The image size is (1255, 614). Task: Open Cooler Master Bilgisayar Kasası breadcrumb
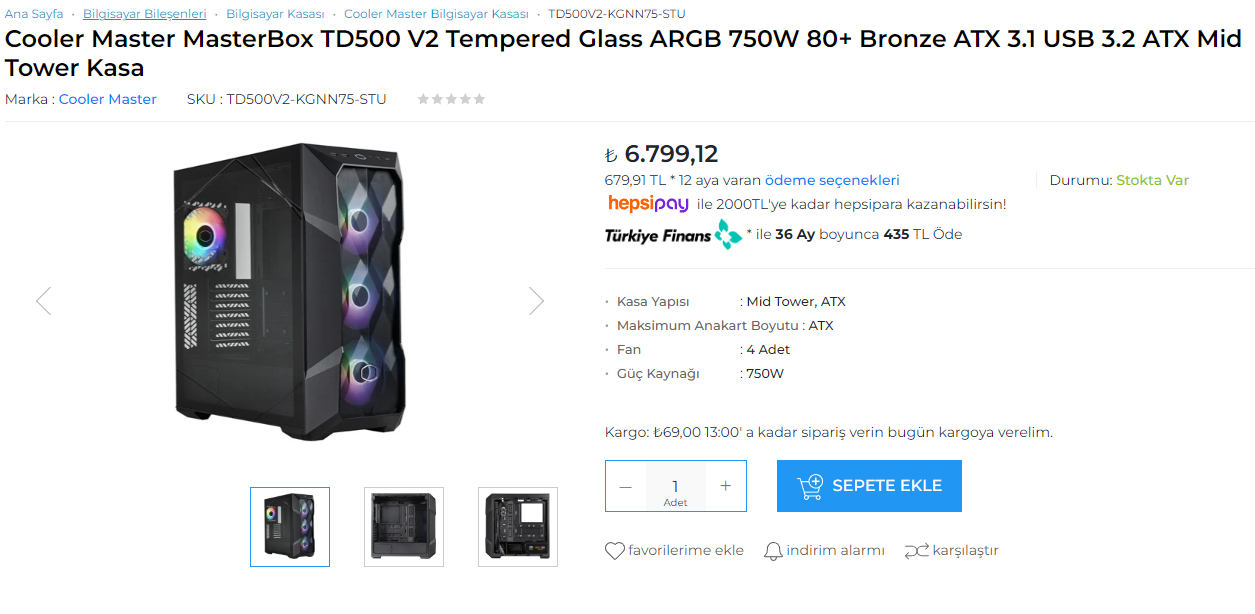[436, 14]
